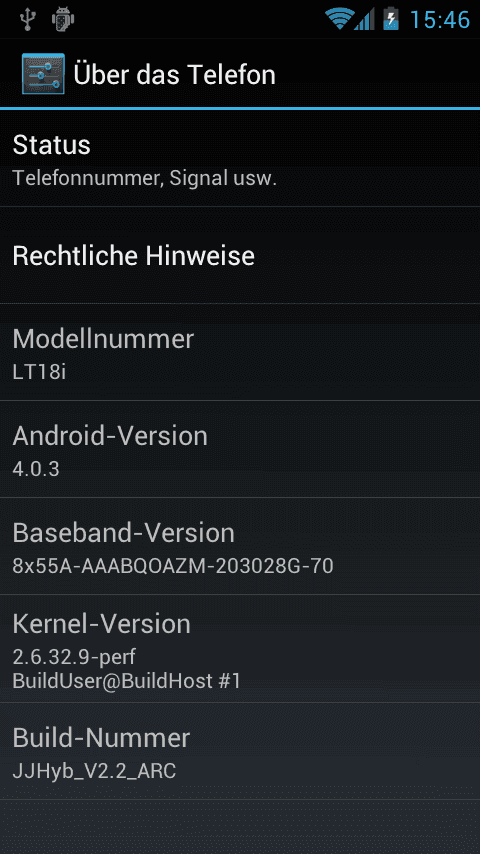This screenshot has width=480, height=854.
Task: Tap the Android debugging icon in status bar
Action: tap(63, 19)
